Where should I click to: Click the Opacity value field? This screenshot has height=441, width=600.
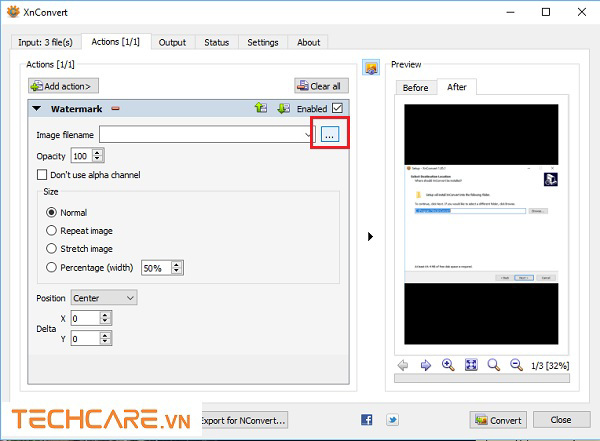(82, 156)
